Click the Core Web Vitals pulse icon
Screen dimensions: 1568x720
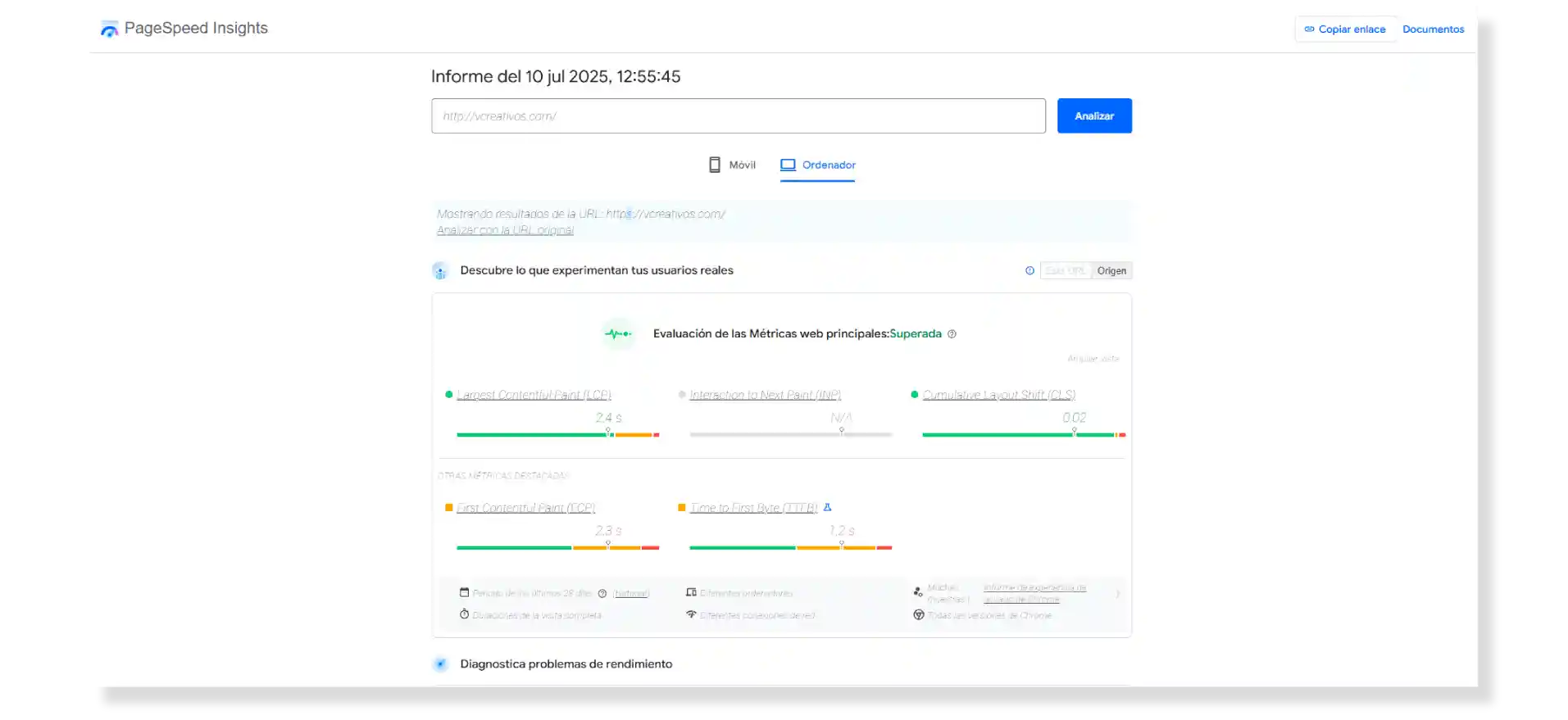(618, 334)
